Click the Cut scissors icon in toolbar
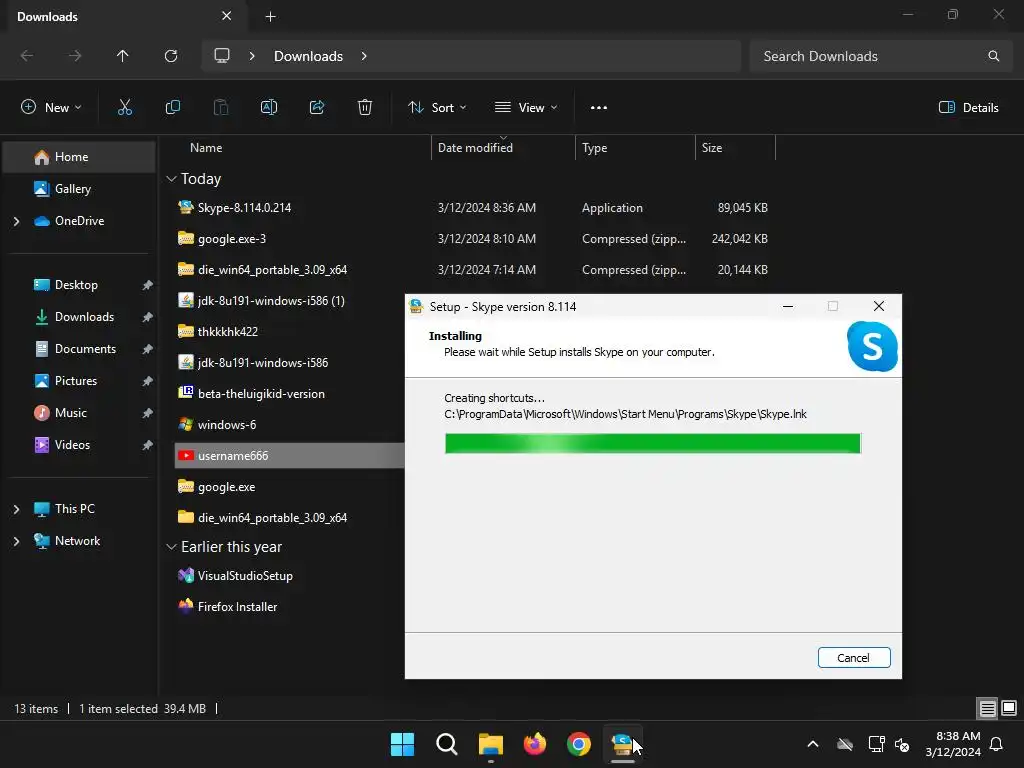This screenshot has height=768, width=1024. (125, 108)
